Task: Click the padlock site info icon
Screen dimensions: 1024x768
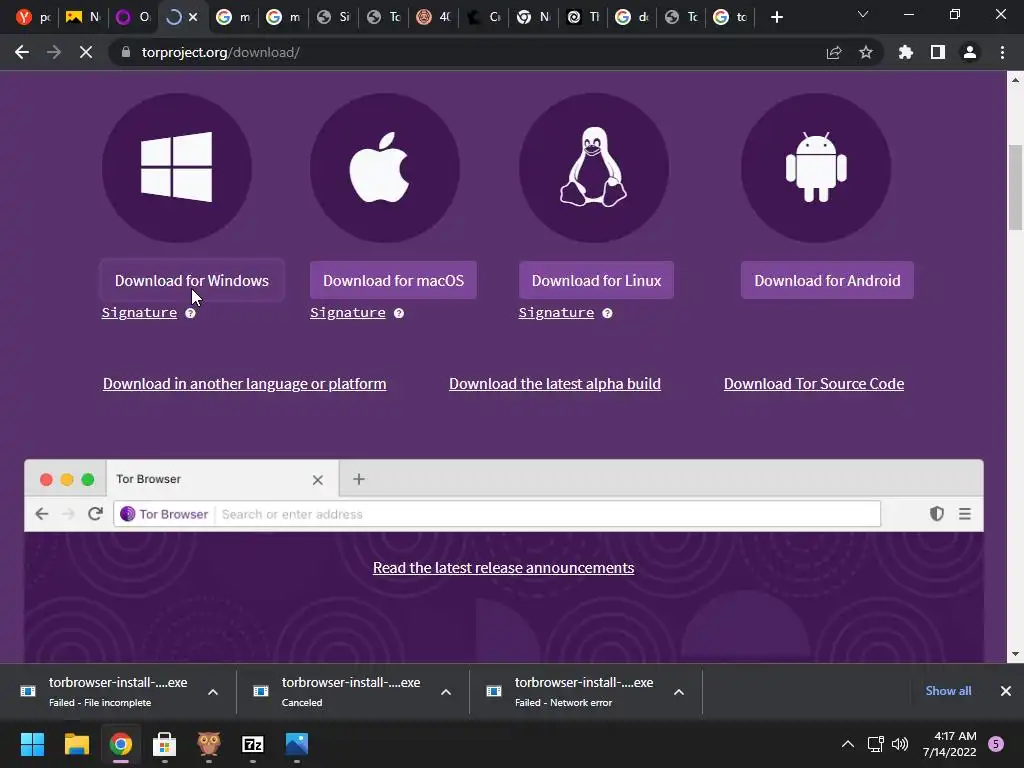Action: coord(125,52)
